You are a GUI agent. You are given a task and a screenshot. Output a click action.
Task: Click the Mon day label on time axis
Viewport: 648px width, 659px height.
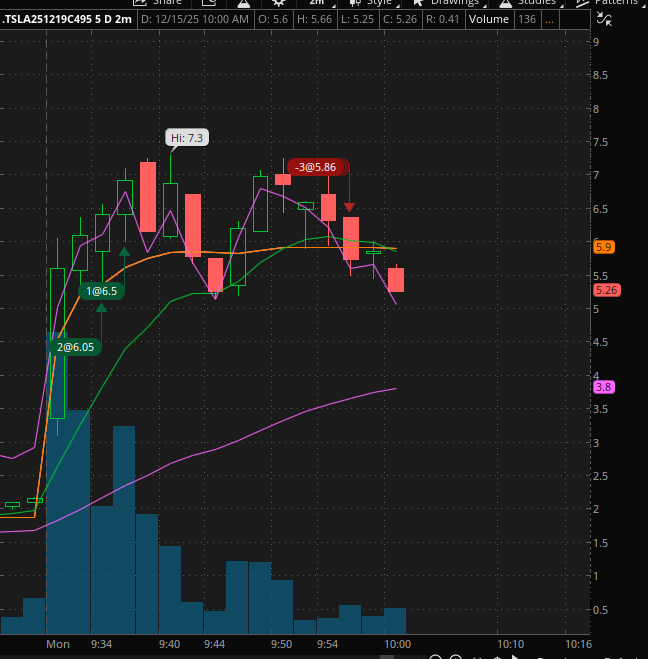(58, 644)
